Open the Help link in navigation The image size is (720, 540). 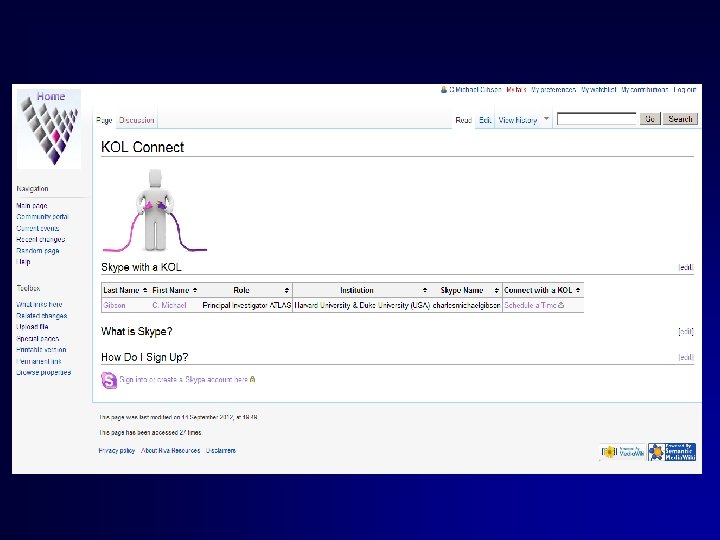pyautogui.click(x=23, y=262)
